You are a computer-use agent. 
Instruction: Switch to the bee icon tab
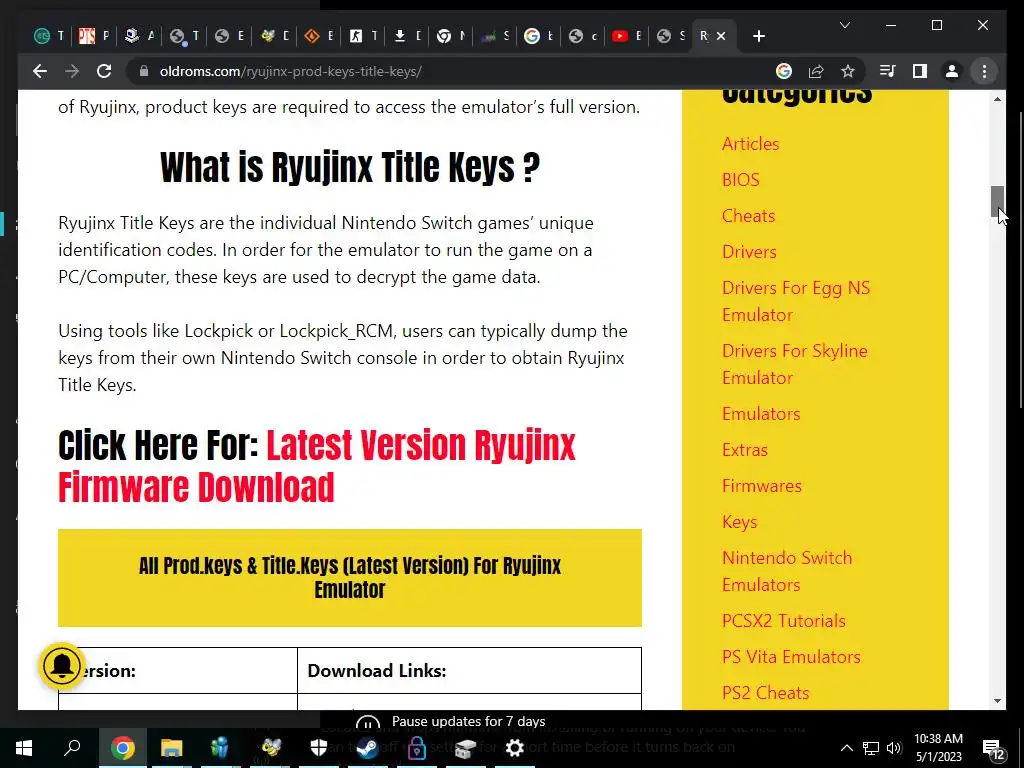pos(274,36)
